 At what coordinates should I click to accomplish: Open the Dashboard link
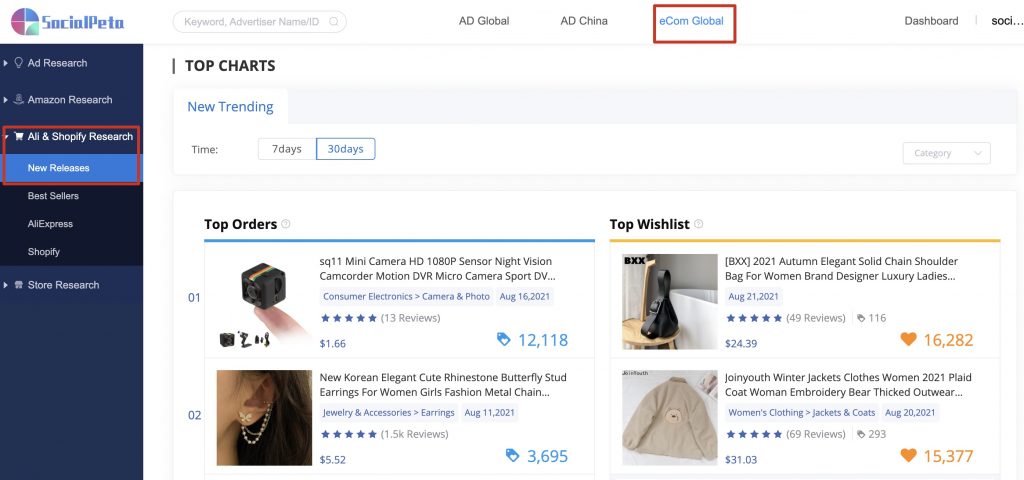click(x=931, y=21)
